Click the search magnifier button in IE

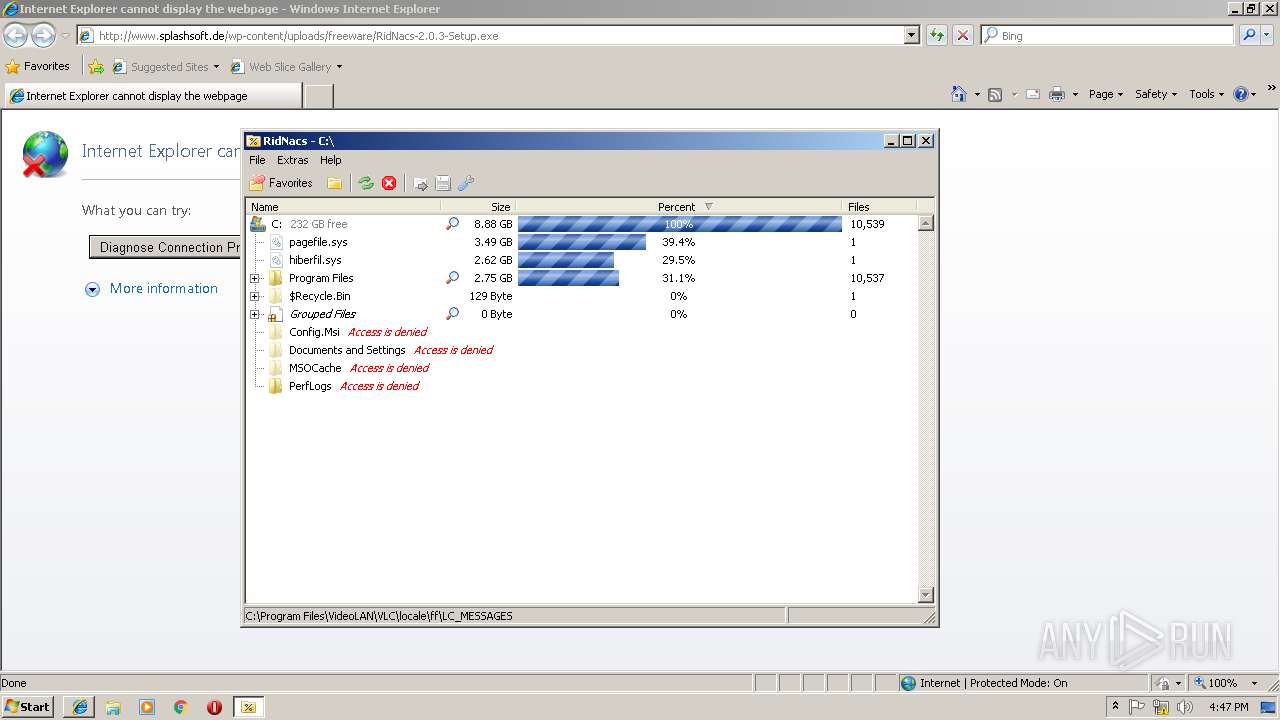click(1248, 36)
